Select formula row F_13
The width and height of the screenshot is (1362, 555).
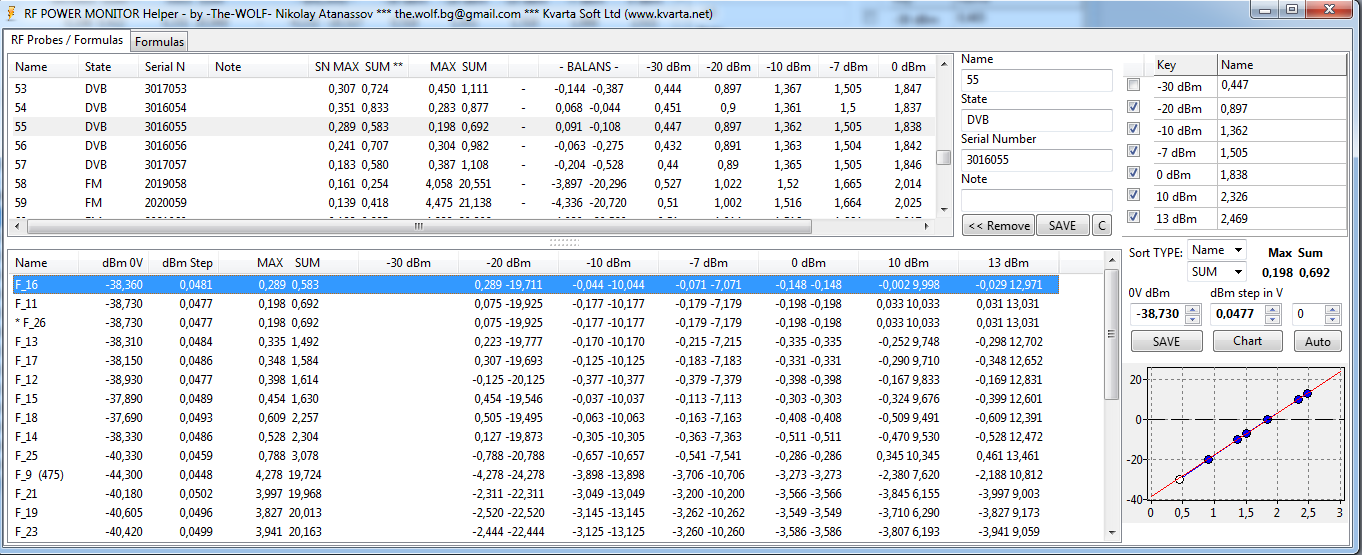coord(535,342)
